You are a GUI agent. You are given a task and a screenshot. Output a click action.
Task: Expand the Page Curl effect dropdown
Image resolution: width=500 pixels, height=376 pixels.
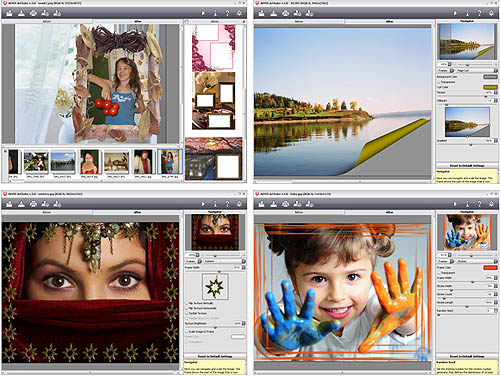(496, 71)
